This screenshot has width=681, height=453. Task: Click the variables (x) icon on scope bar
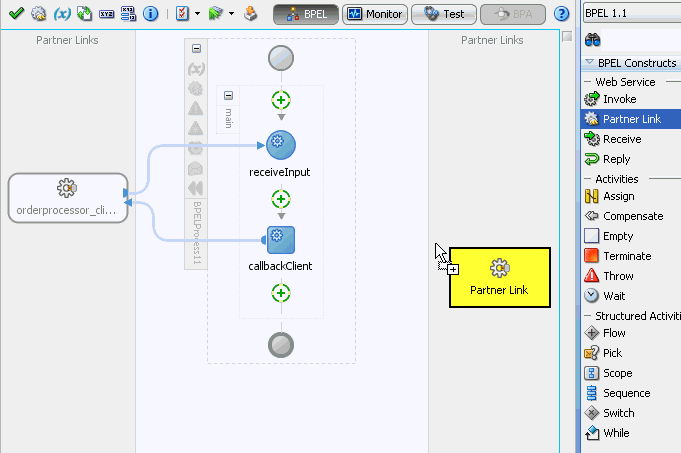tap(196, 69)
